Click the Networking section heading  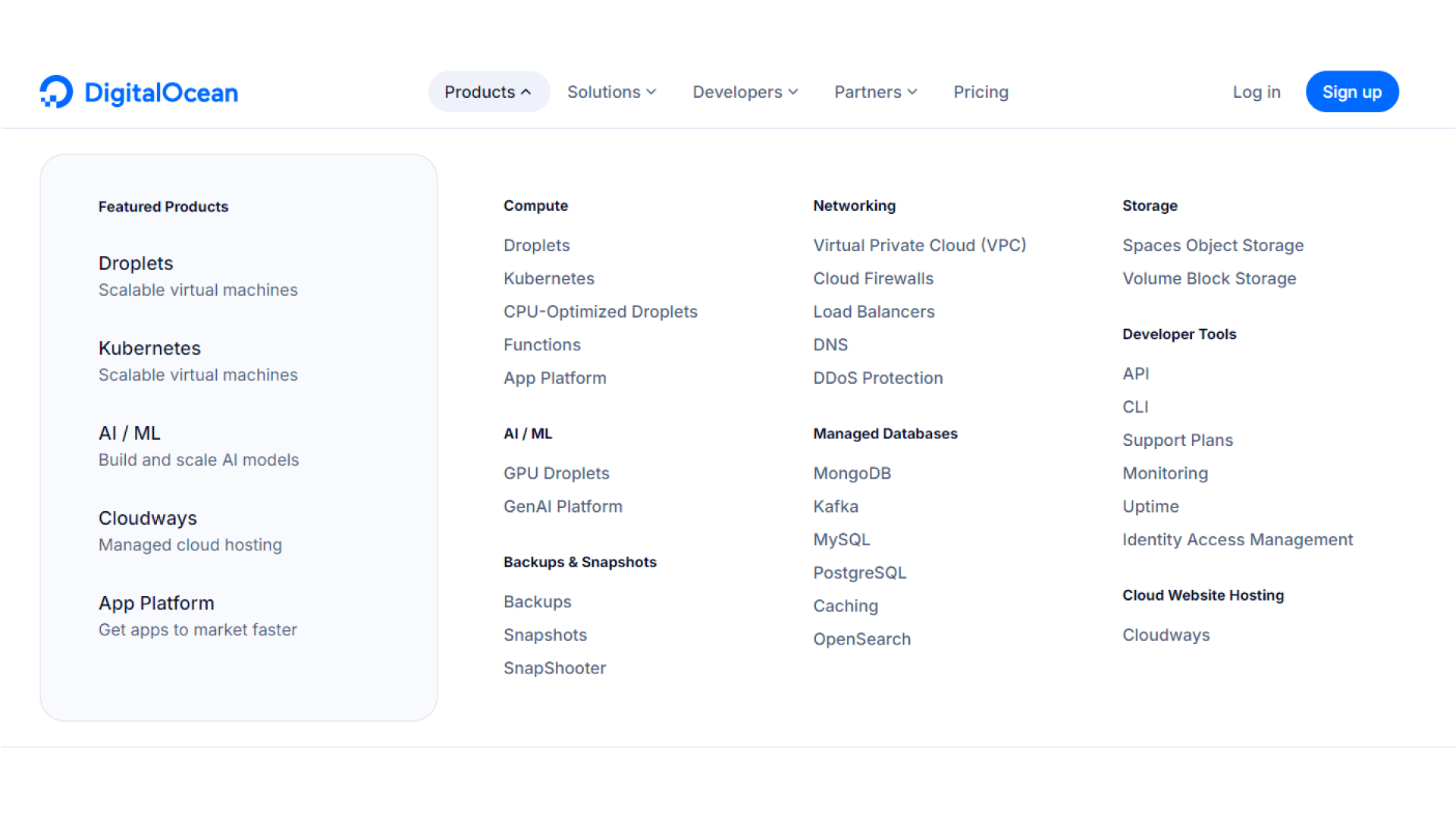[x=854, y=206]
